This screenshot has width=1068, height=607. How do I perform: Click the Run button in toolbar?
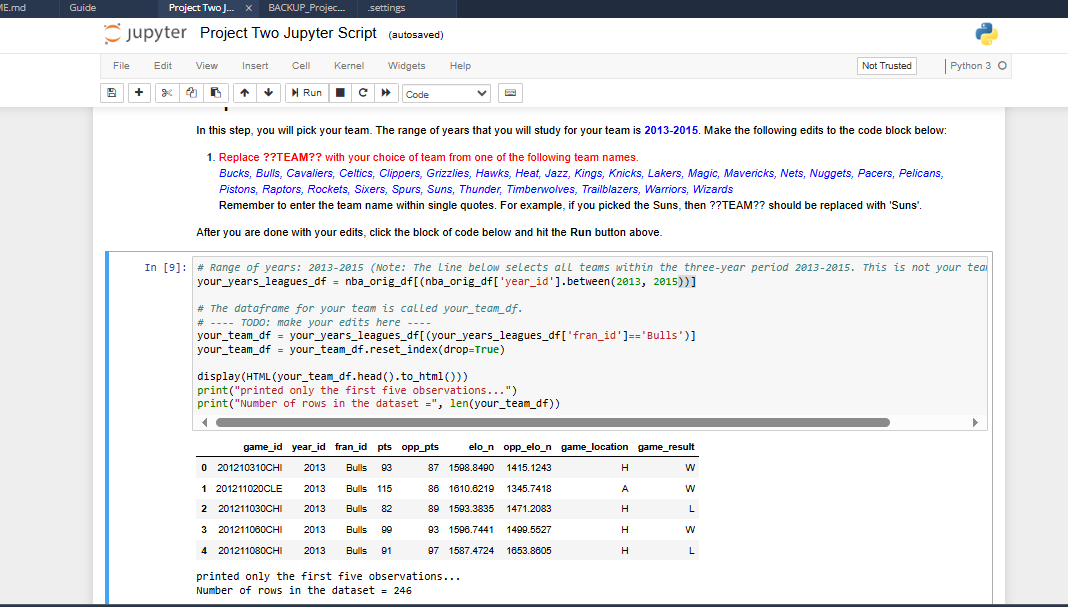click(306, 93)
